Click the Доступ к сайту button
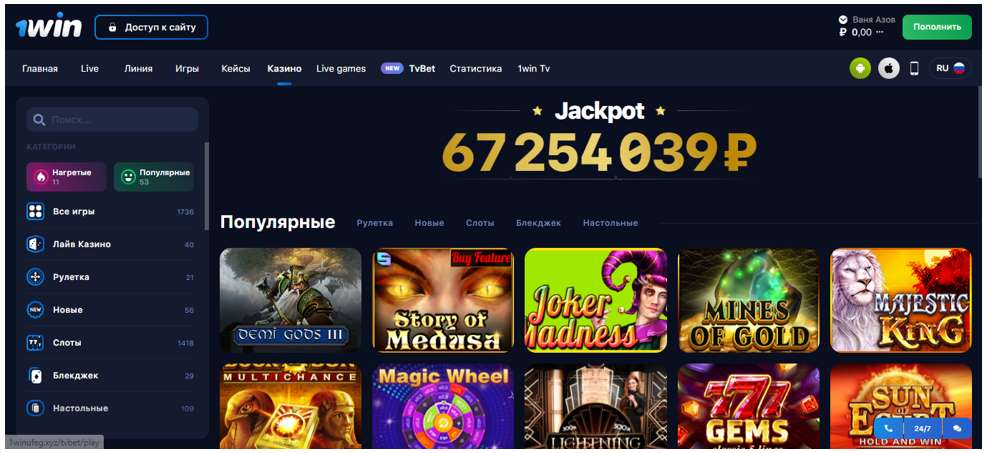The height and width of the screenshot is (453, 997). [x=151, y=27]
